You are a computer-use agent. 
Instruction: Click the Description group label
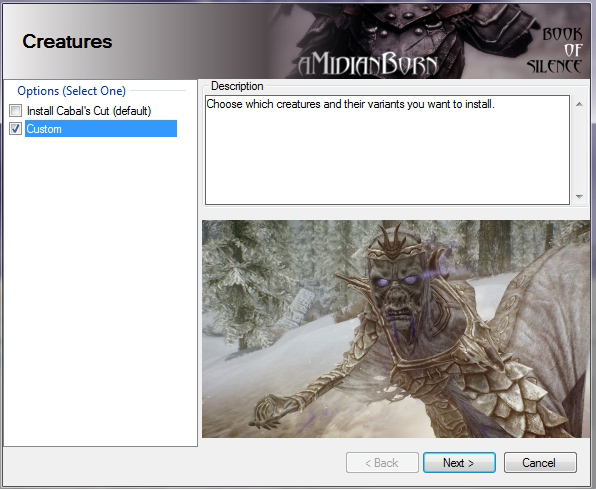click(237, 86)
